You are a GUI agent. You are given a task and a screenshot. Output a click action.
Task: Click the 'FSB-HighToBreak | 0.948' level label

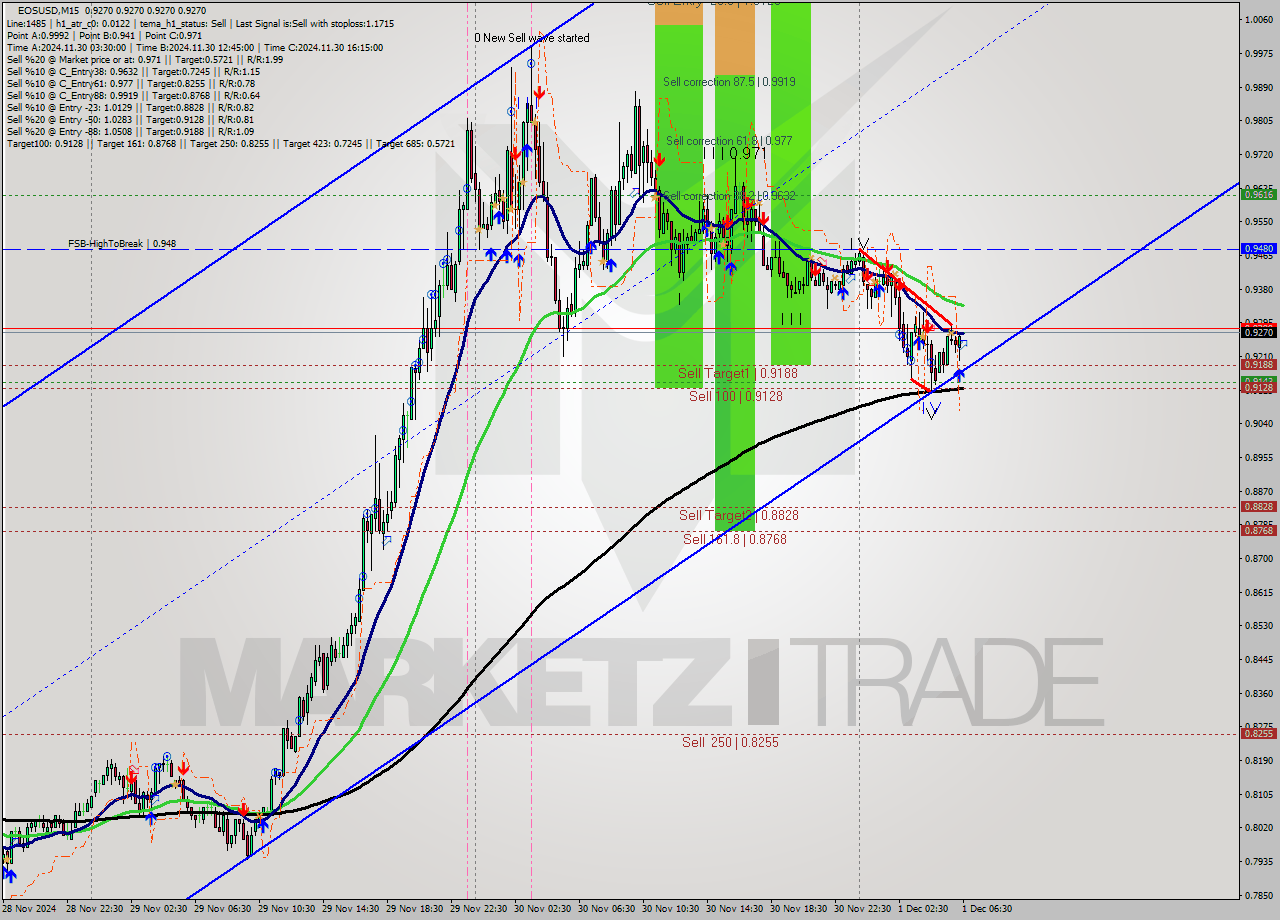tap(121, 243)
